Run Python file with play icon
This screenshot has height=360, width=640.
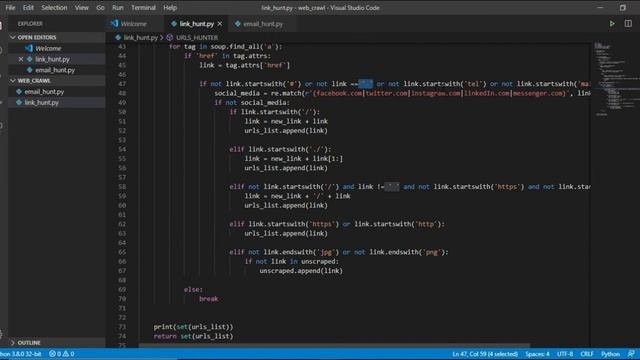612,24
